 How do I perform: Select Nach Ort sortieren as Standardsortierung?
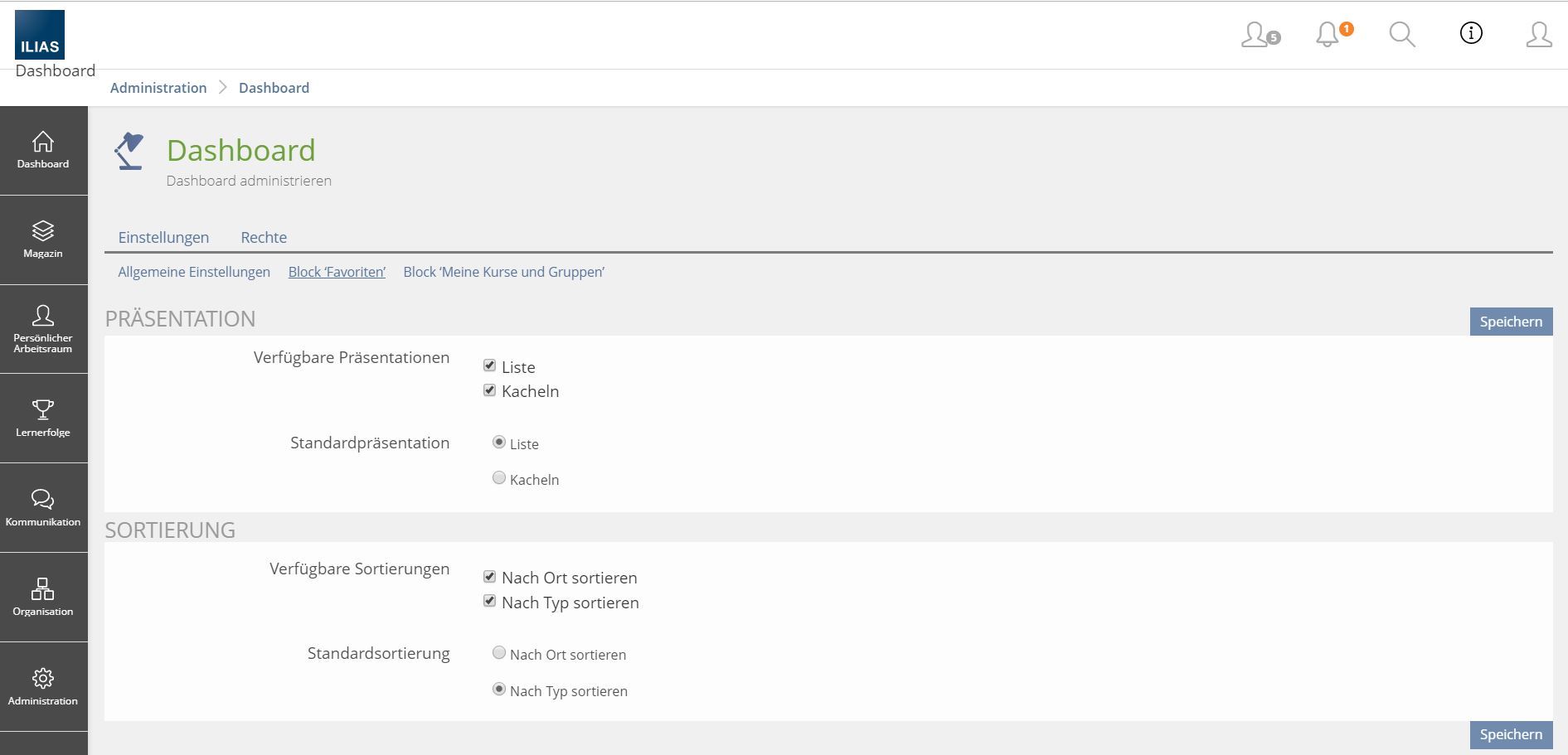[x=499, y=653]
